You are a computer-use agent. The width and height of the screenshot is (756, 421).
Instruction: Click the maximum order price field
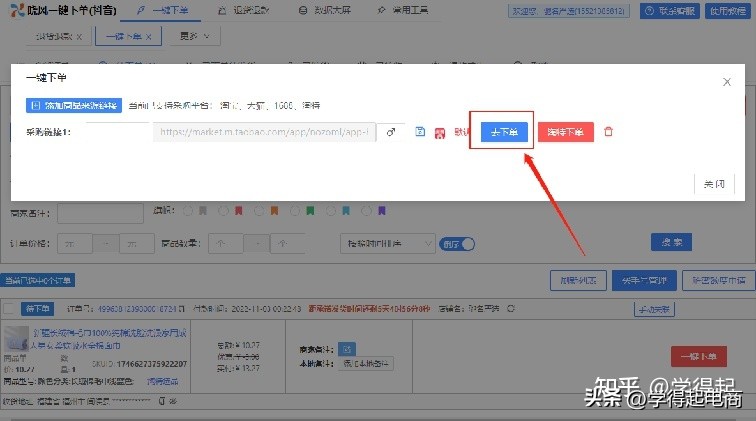[137, 244]
